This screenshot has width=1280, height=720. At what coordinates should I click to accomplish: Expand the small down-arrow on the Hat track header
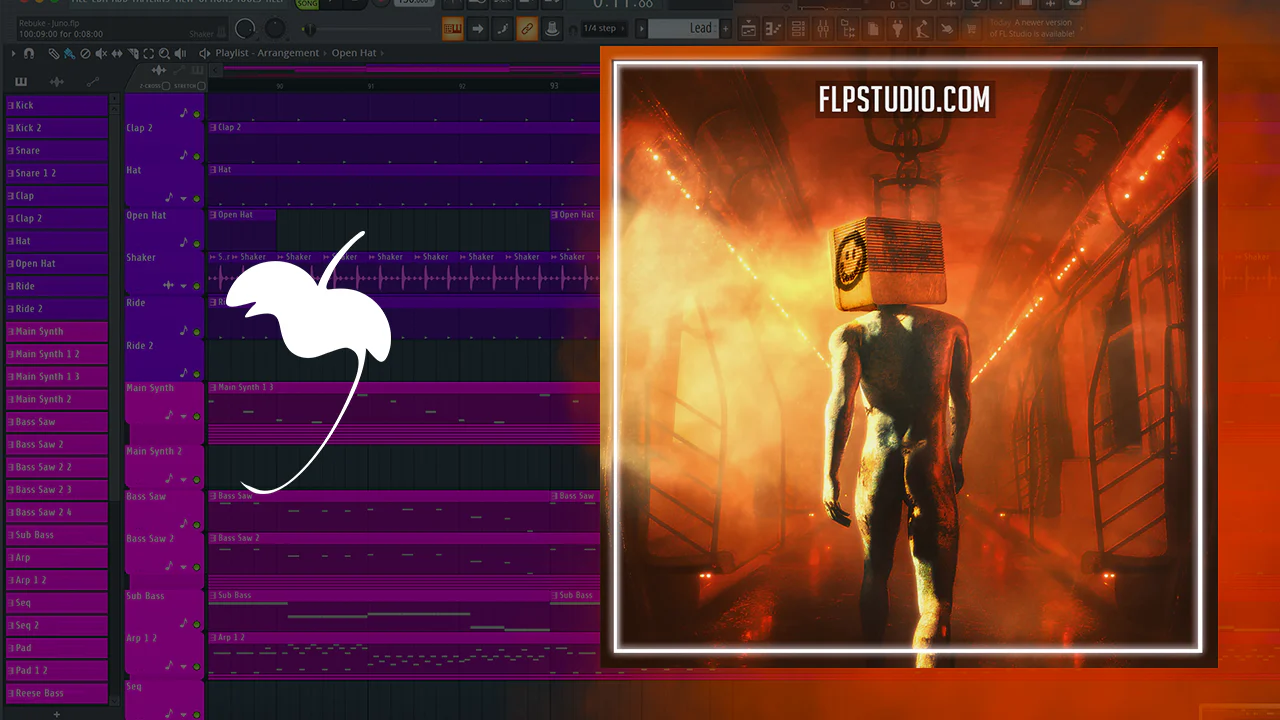click(183, 198)
